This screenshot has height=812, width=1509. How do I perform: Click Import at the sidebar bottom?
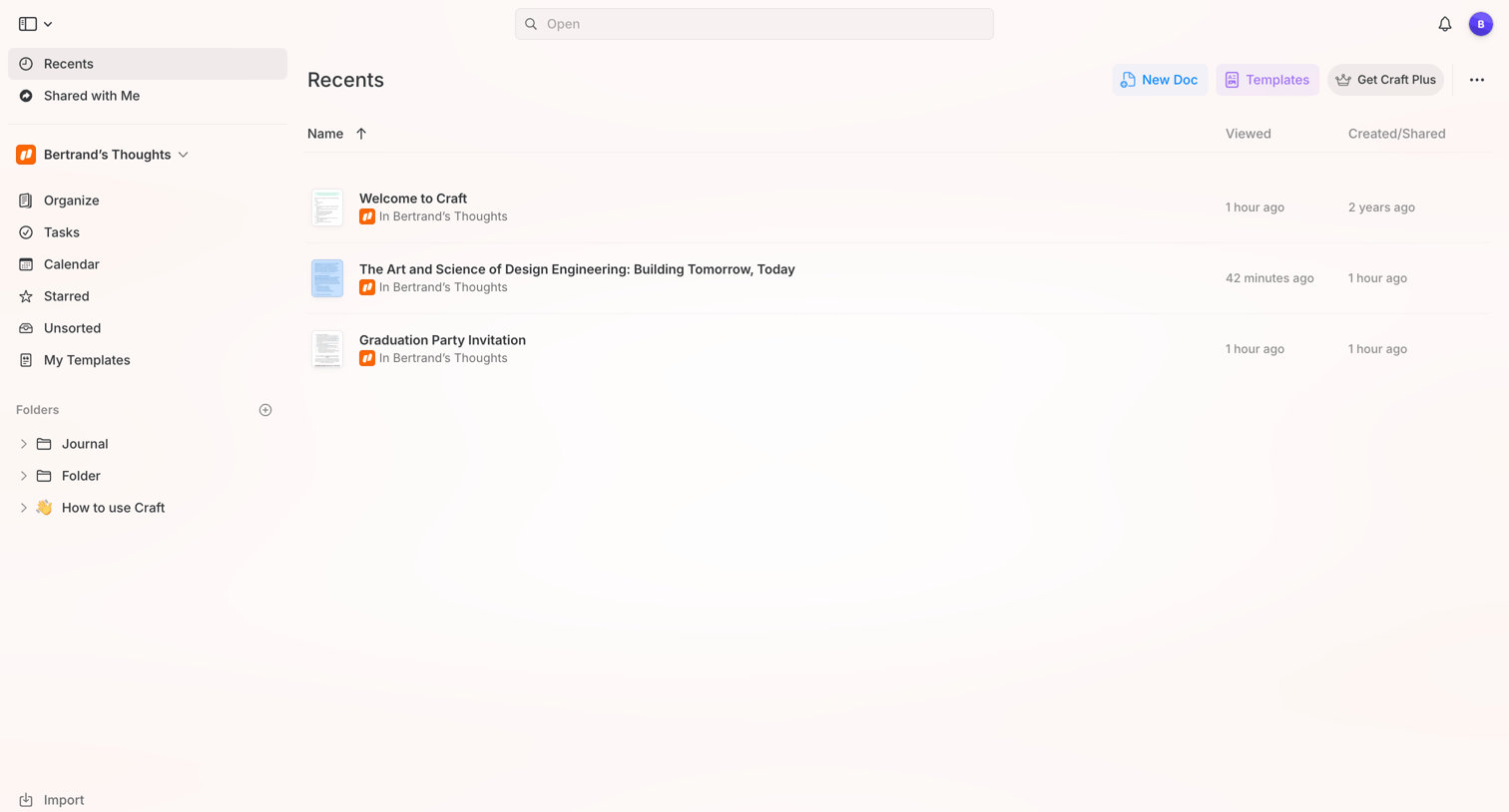(52, 800)
